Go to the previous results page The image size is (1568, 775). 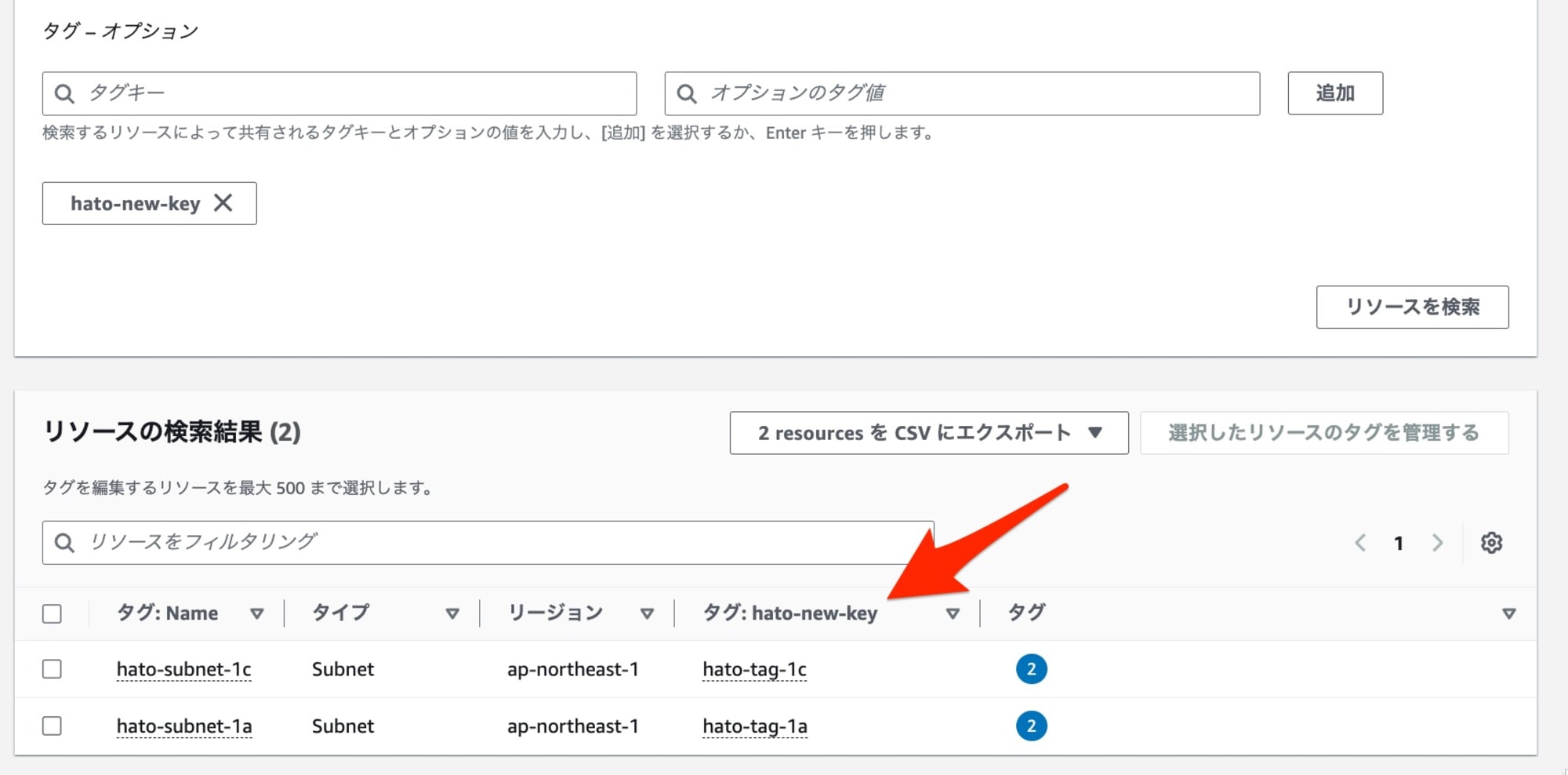tap(1360, 543)
